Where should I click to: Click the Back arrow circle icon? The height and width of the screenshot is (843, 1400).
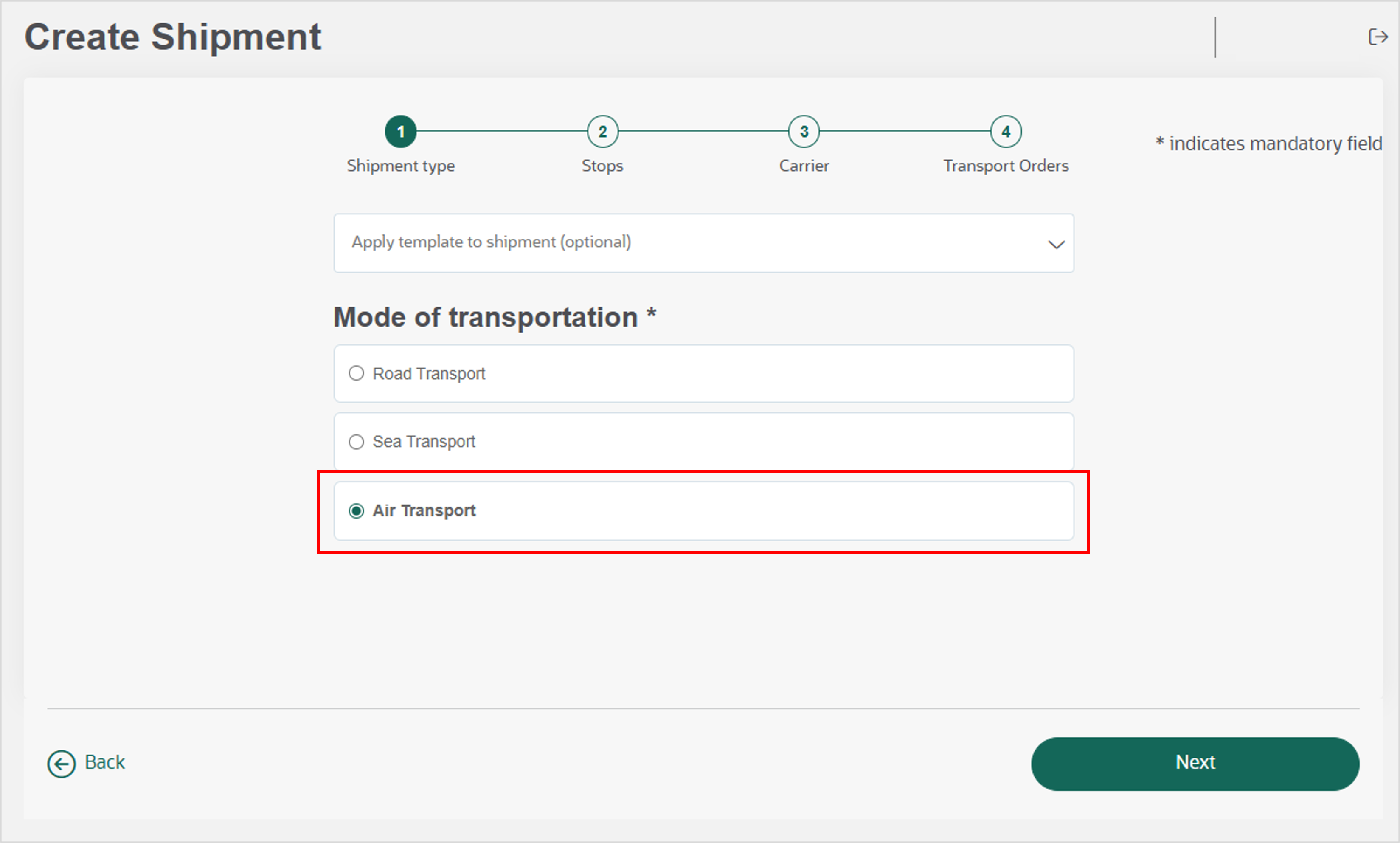(x=61, y=764)
